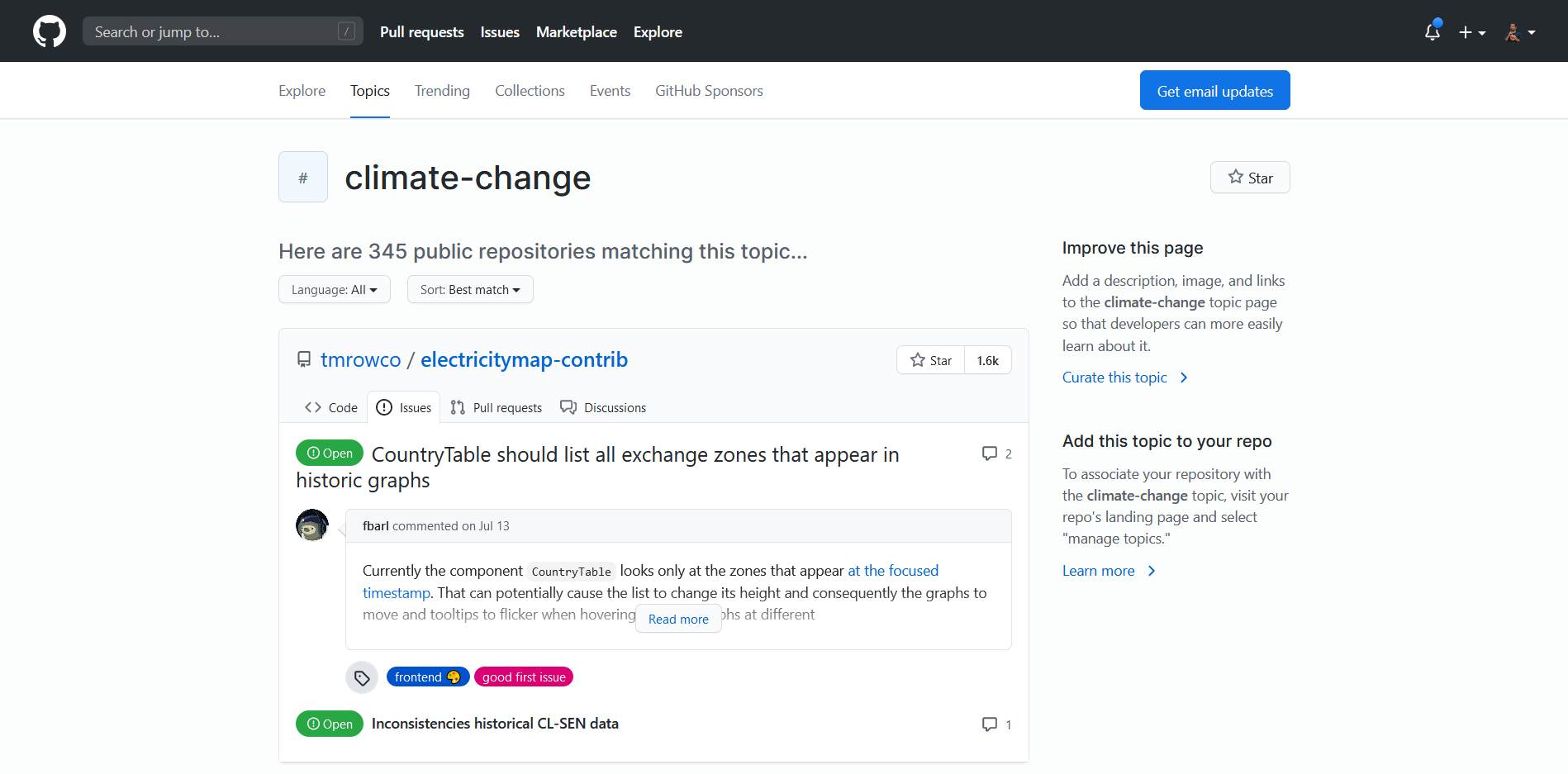Select the good first issue label

[524, 677]
